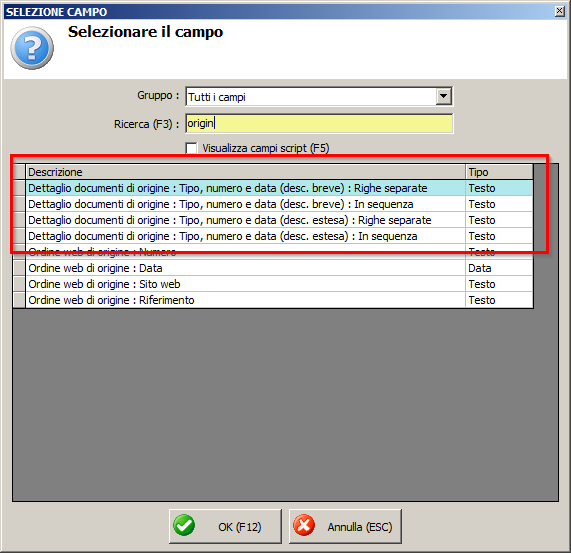Select row desc. estesa In sequenza
571x553 pixels.
[x=279, y=236]
